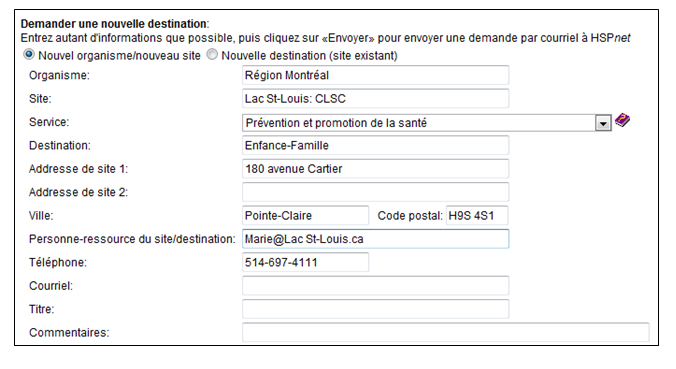Screen dimensions: 676x369
Task: Click the empty Addresse de site 2 field
Action: pyautogui.click(x=376, y=192)
